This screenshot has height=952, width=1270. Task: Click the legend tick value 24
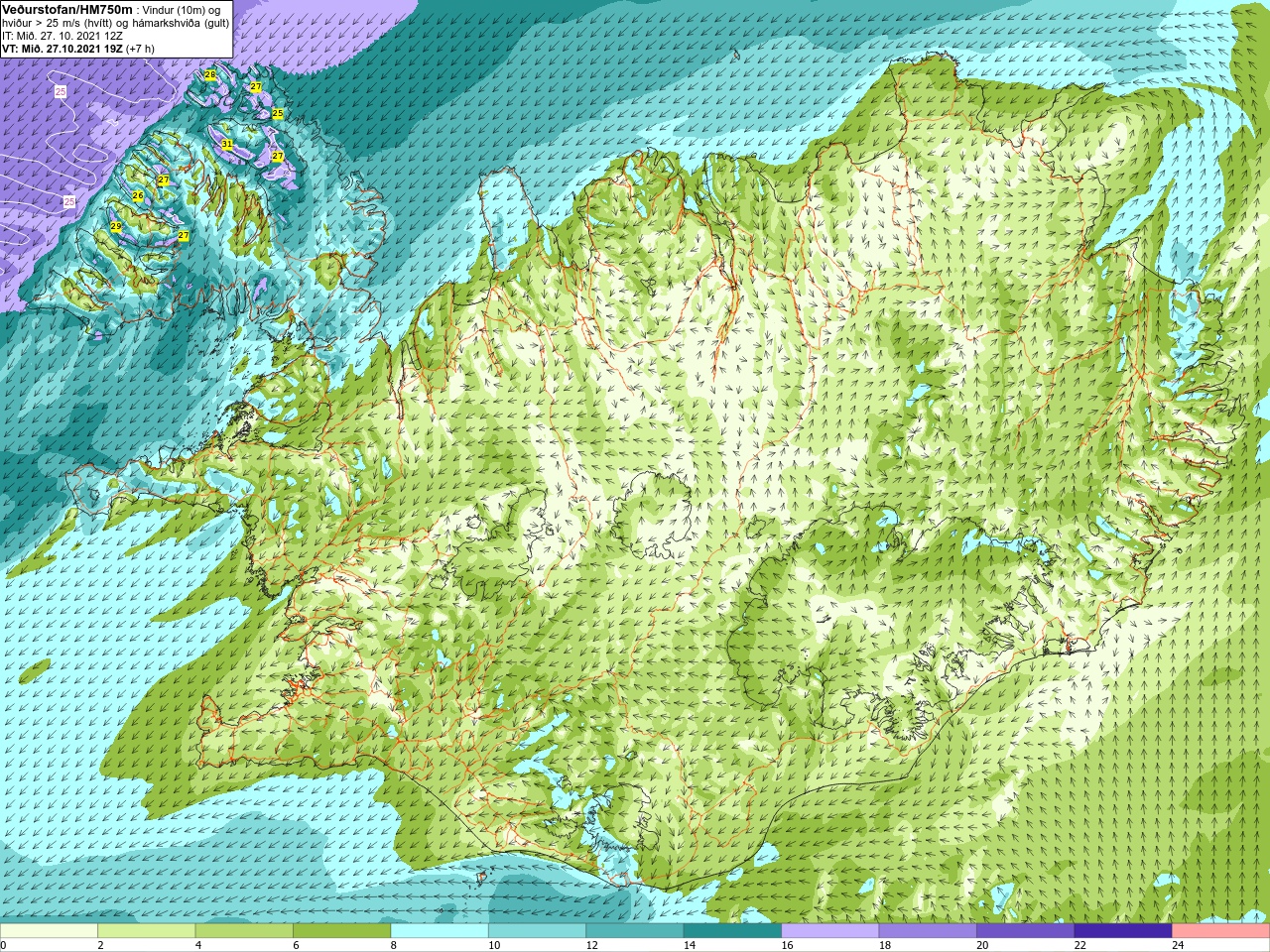click(1178, 945)
